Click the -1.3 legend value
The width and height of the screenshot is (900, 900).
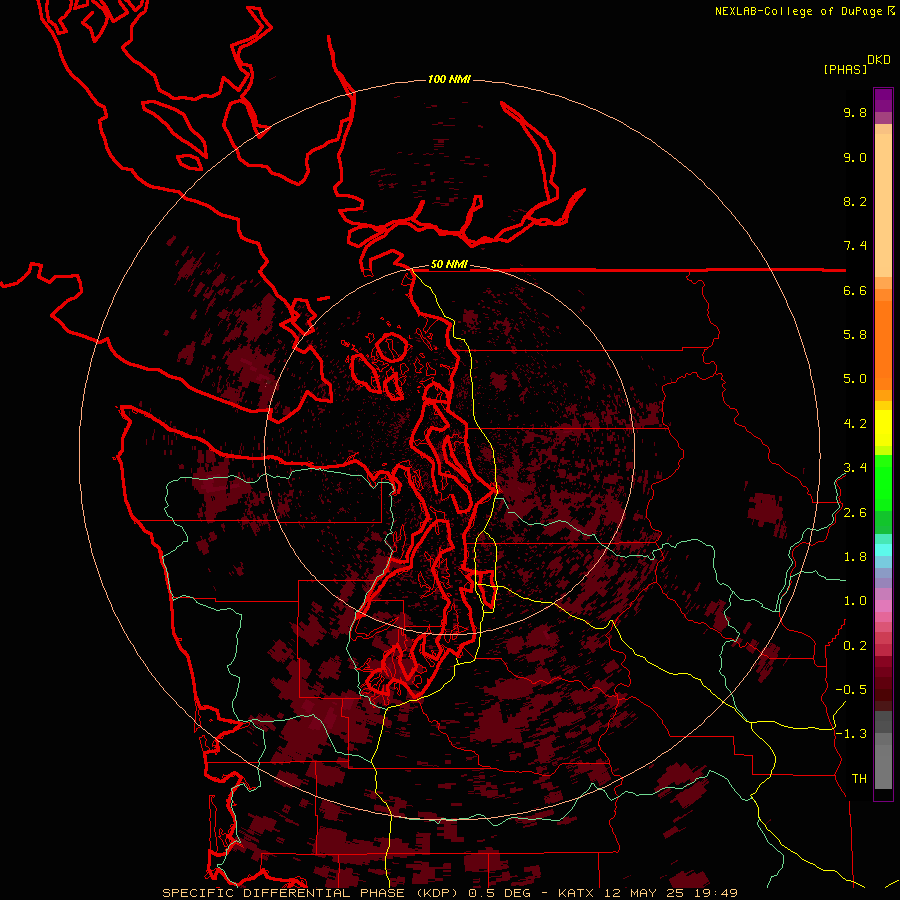[851, 734]
